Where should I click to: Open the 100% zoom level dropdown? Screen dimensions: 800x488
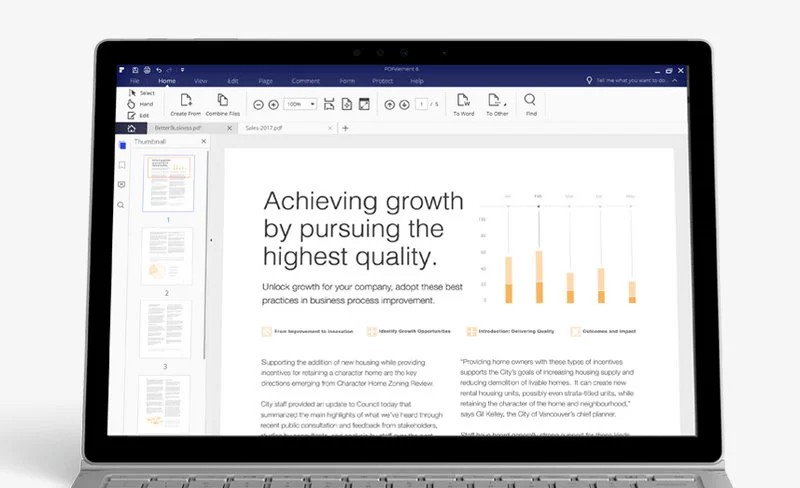(x=298, y=104)
